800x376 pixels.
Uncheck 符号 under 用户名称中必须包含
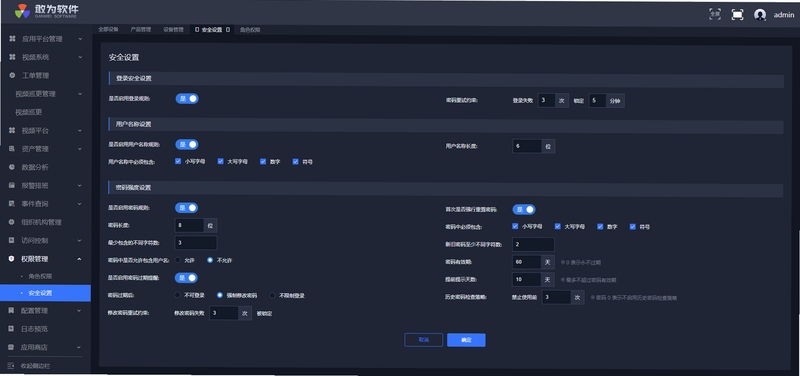(295, 161)
